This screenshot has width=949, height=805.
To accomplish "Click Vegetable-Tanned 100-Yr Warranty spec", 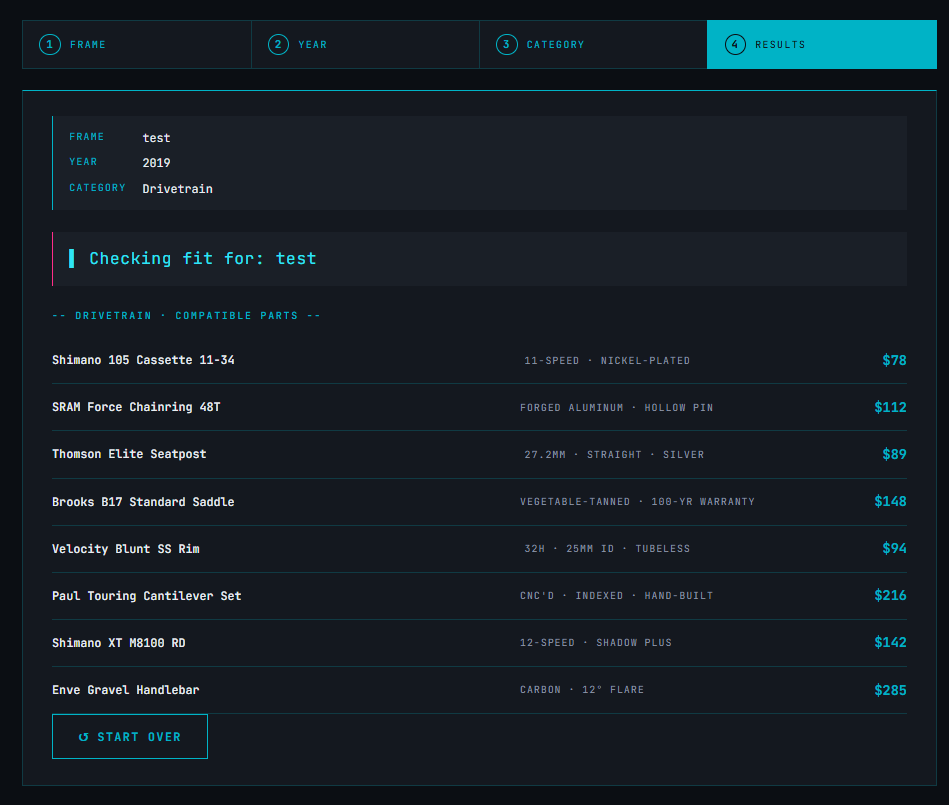I will [x=637, y=502].
